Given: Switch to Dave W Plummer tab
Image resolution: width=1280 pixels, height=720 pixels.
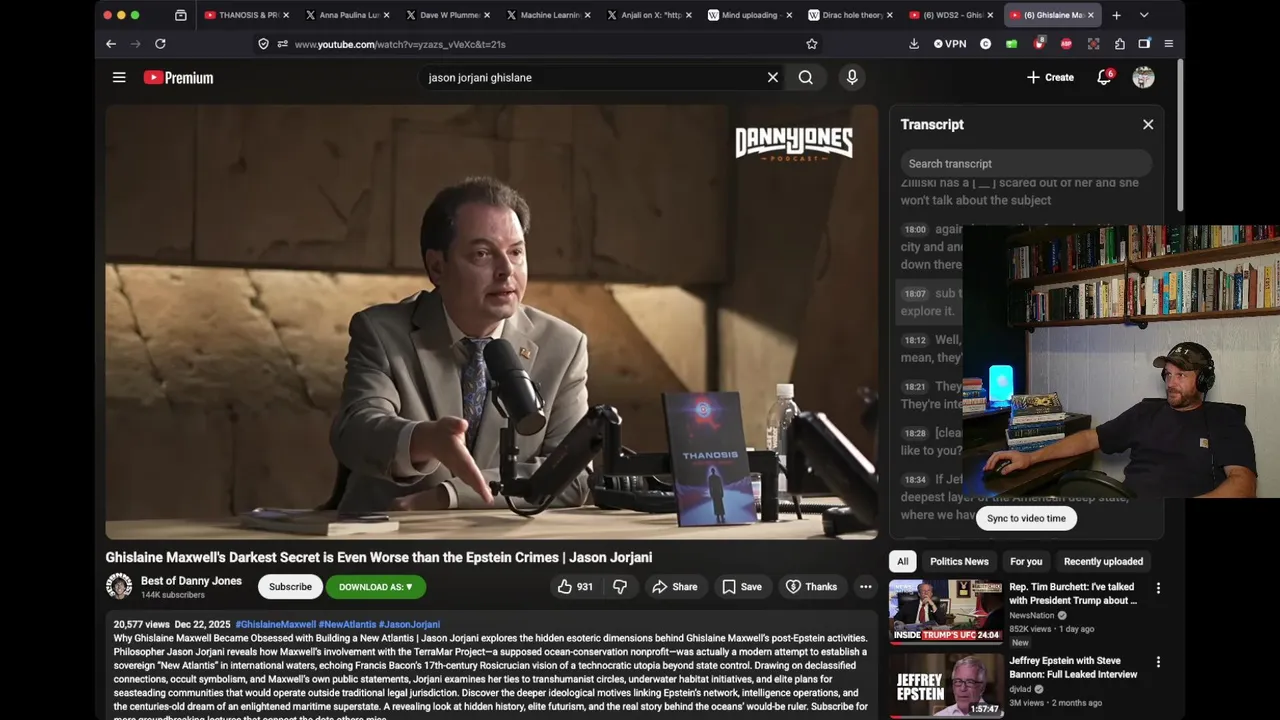Looking at the screenshot, I should (447, 15).
